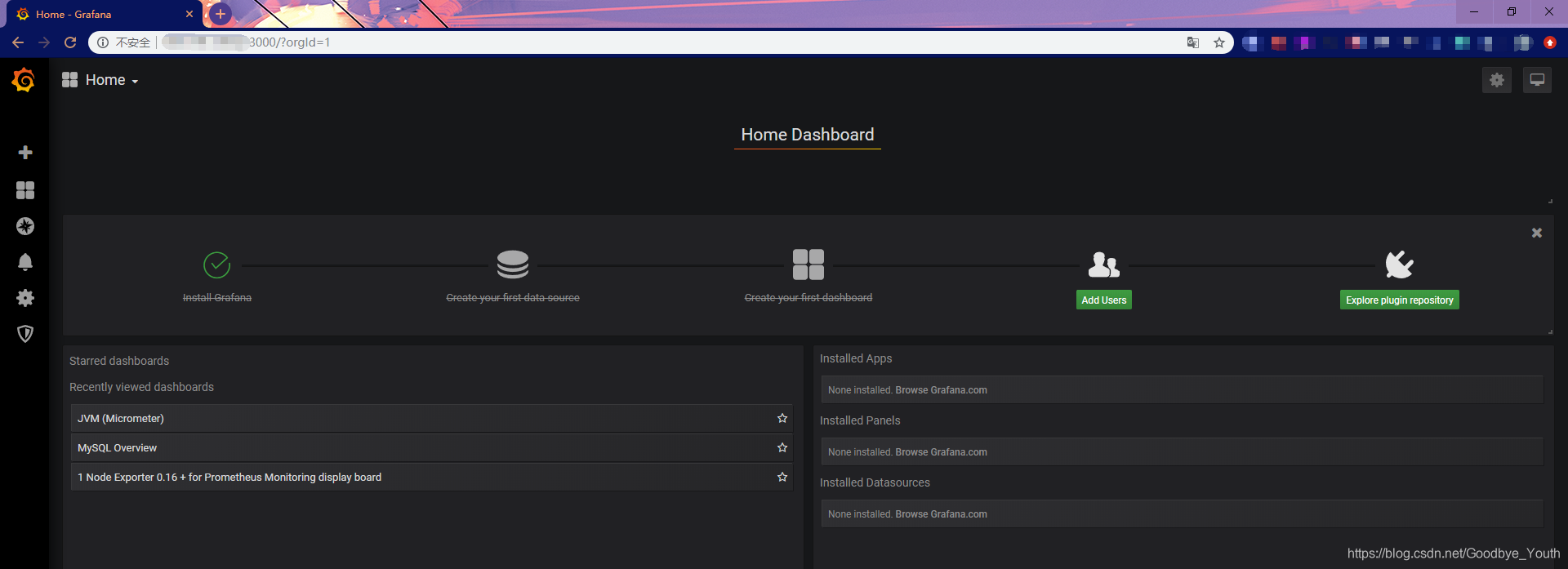1568x569 pixels.
Task: Cycle view mode with monitor icon
Action: (1537, 80)
